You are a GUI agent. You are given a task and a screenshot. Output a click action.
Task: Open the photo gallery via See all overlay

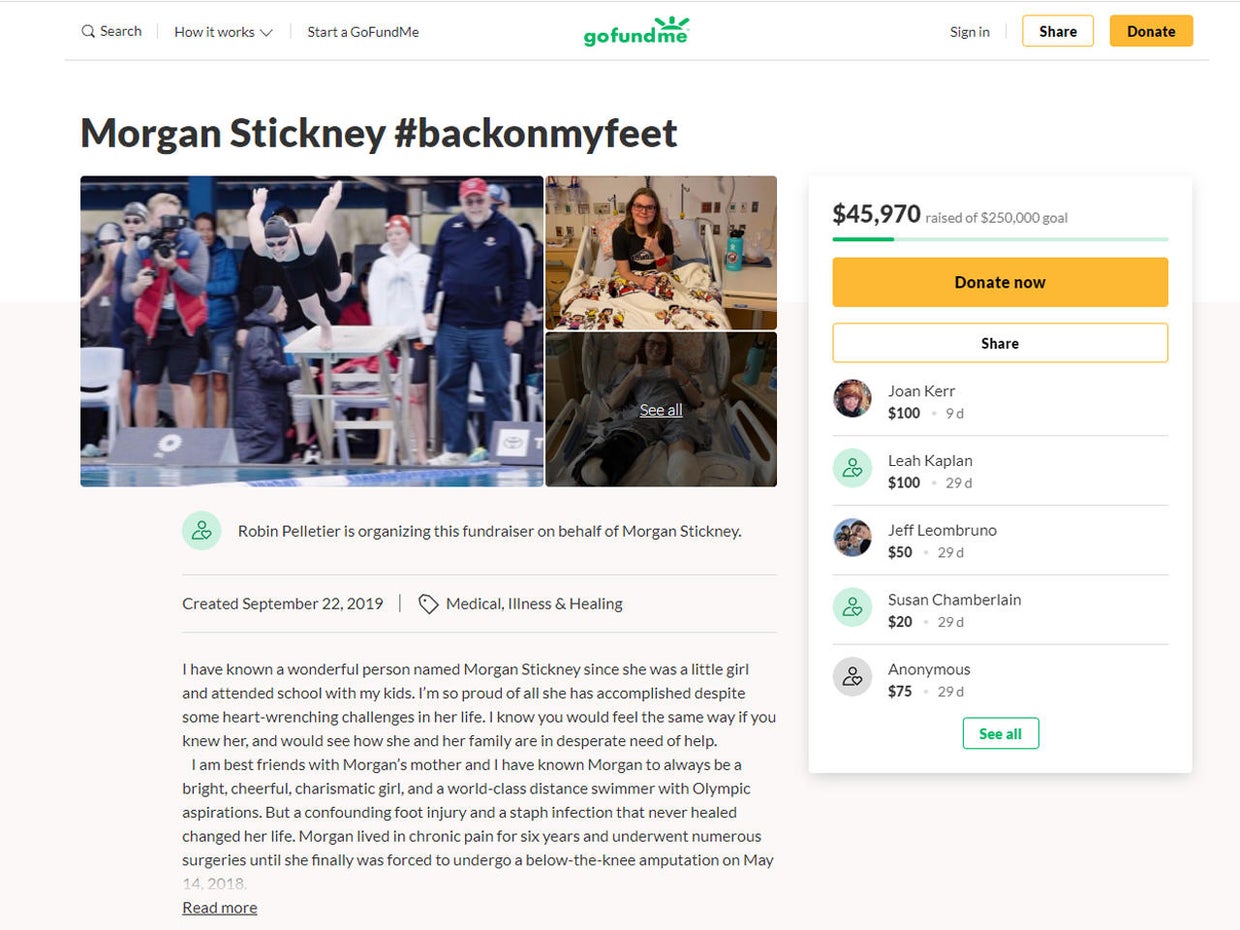click(660, 409)
